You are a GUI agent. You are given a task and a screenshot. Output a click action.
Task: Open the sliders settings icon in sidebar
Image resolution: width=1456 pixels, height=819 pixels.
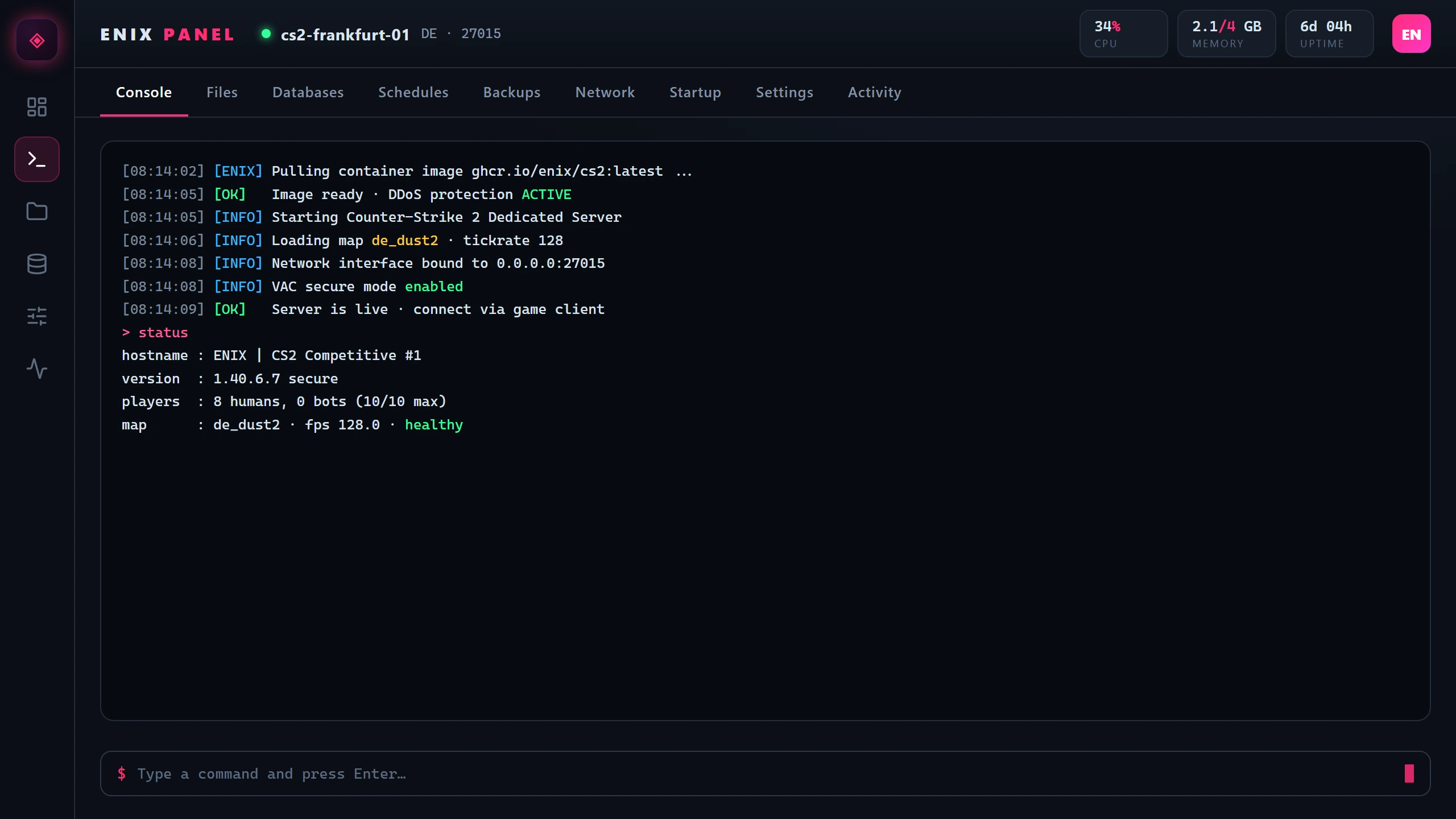click(37, 316)
